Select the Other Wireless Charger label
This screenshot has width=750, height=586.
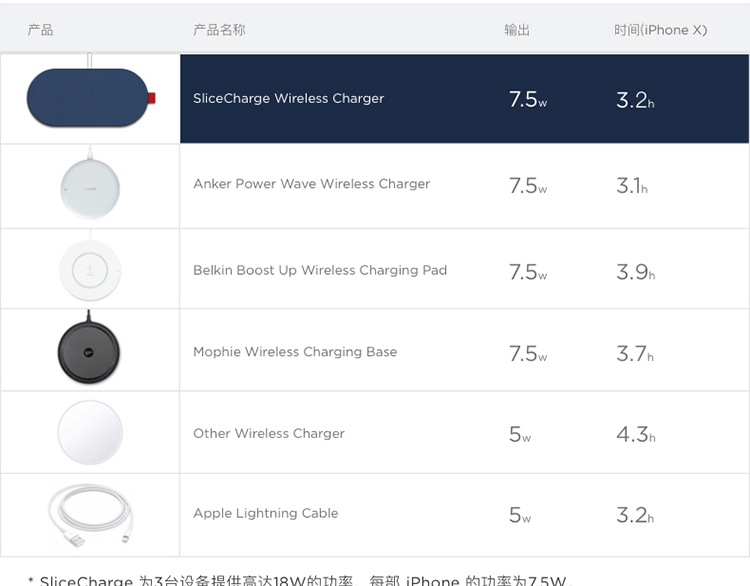pyautogui.click(x=269, y=433)
